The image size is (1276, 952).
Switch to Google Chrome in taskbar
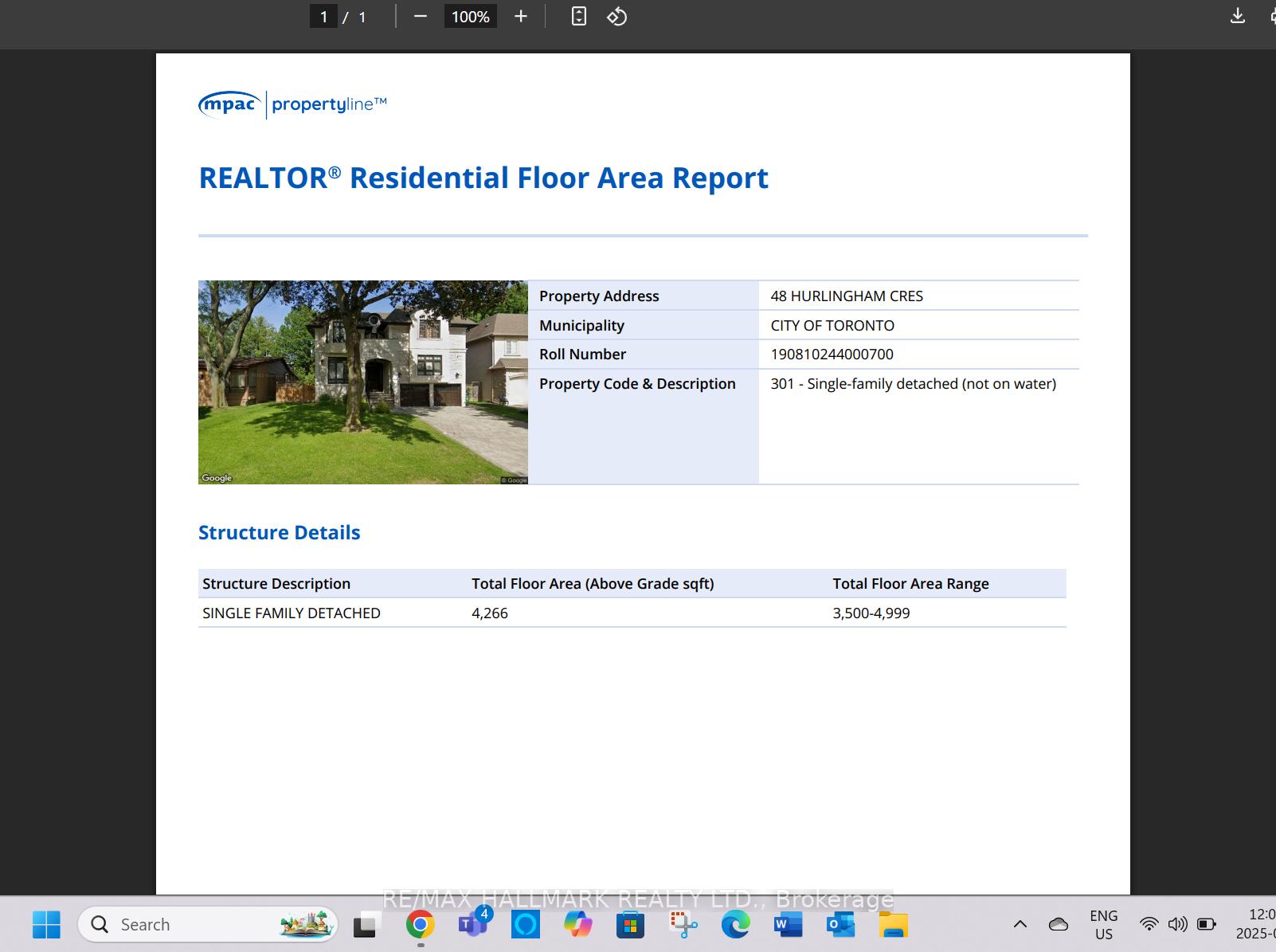(420, 924)
